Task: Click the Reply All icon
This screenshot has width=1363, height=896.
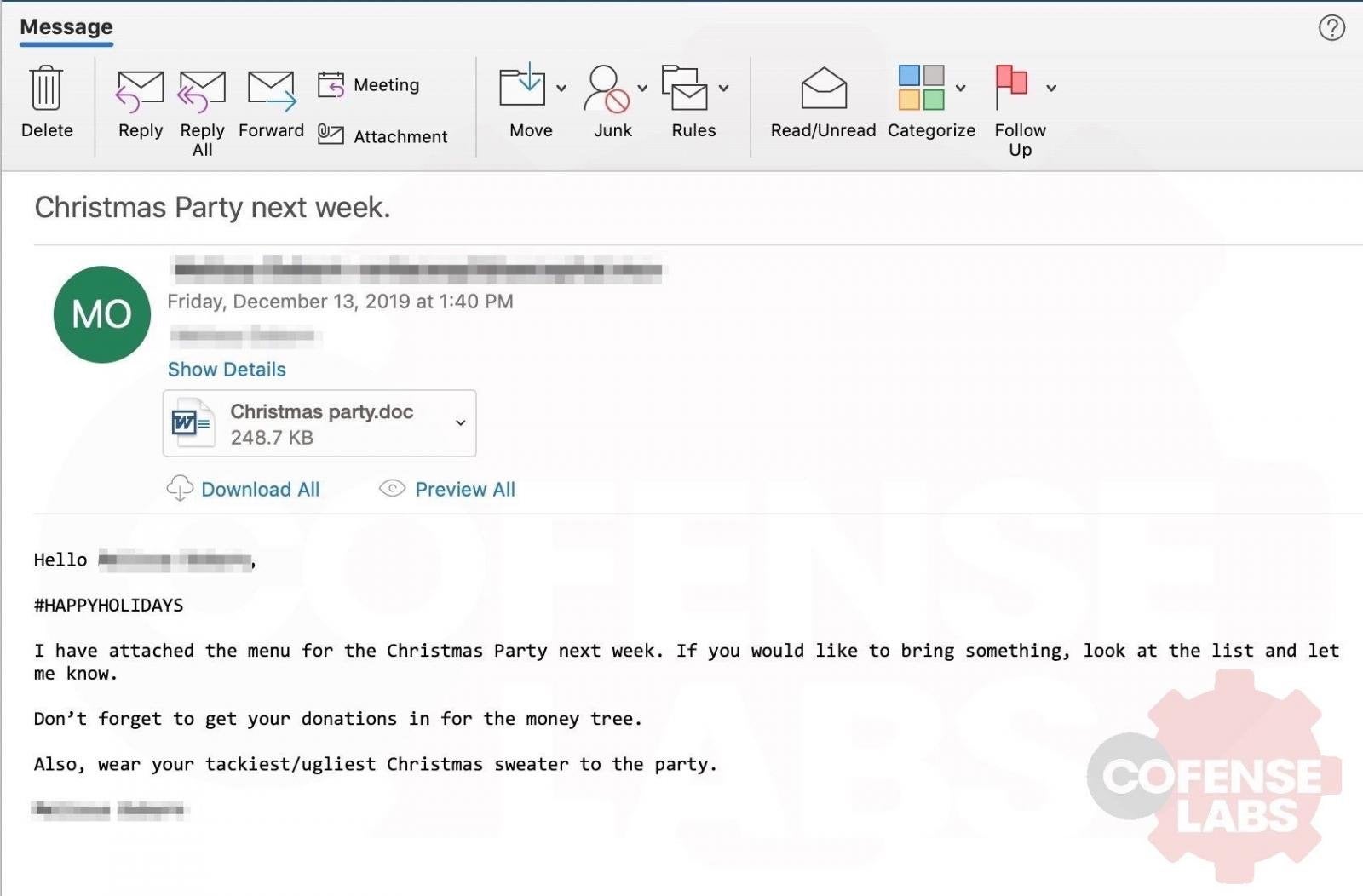Action: [x=202, y=92]
